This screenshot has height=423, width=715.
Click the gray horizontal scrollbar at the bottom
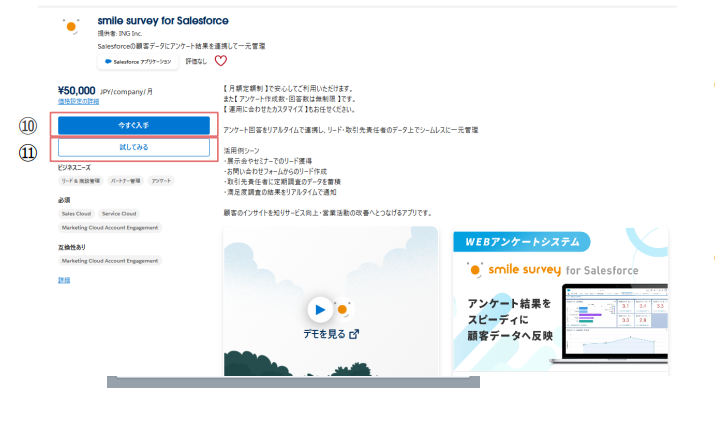293,382
